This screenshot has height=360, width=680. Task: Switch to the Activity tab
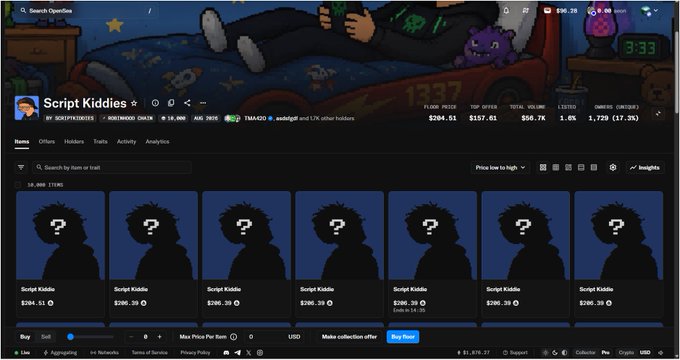126,141
